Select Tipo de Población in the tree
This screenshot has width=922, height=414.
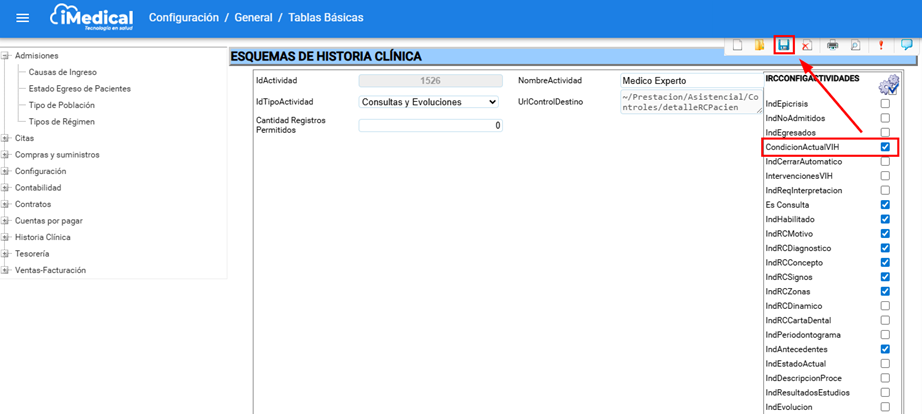[x=62, y=105]
